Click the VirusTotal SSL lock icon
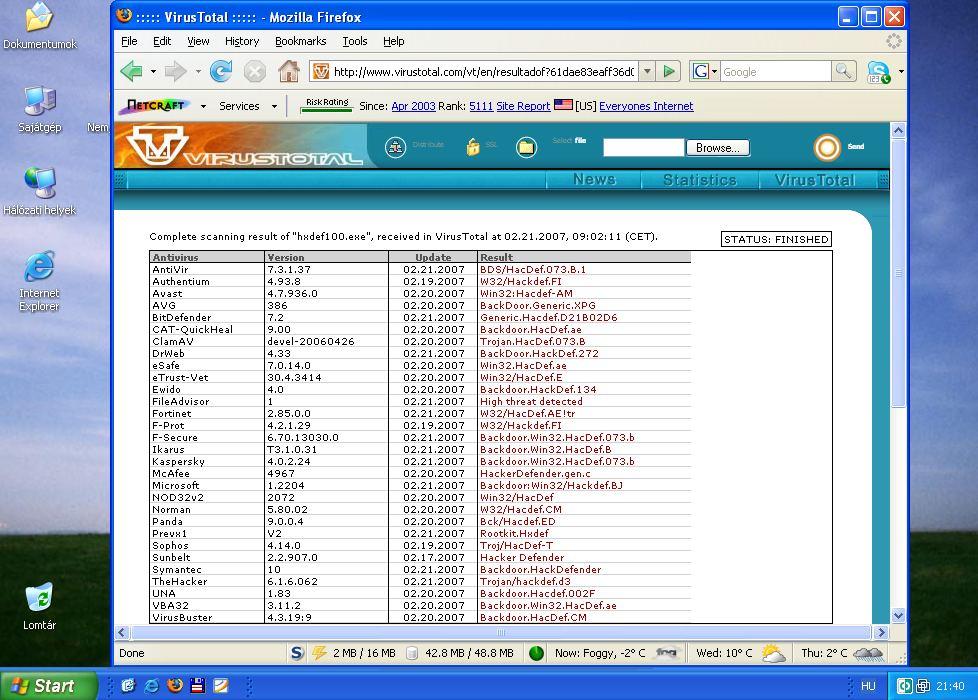The width and height of the screenshot is (978, 700). 473,147
